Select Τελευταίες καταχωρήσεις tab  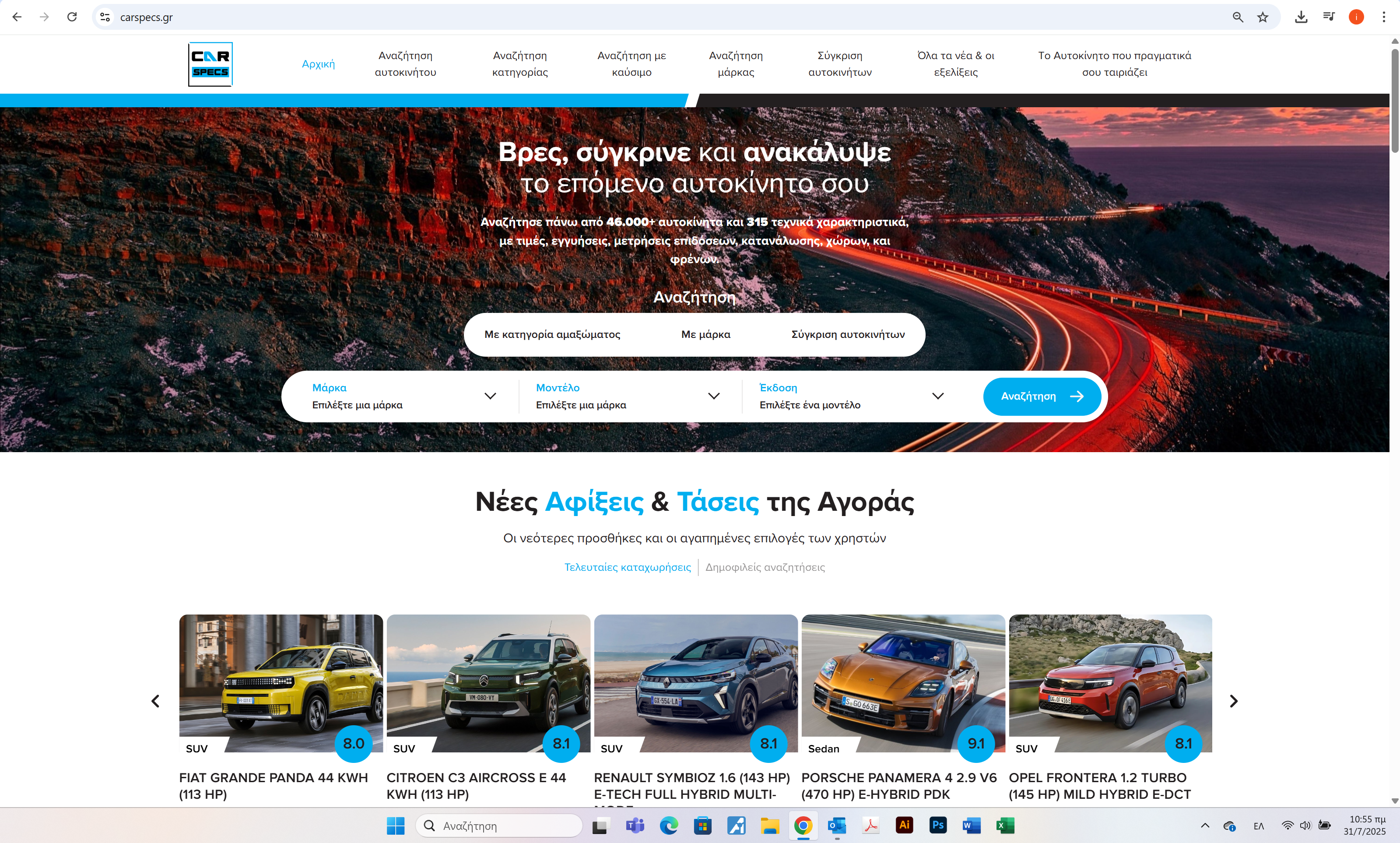627,567
